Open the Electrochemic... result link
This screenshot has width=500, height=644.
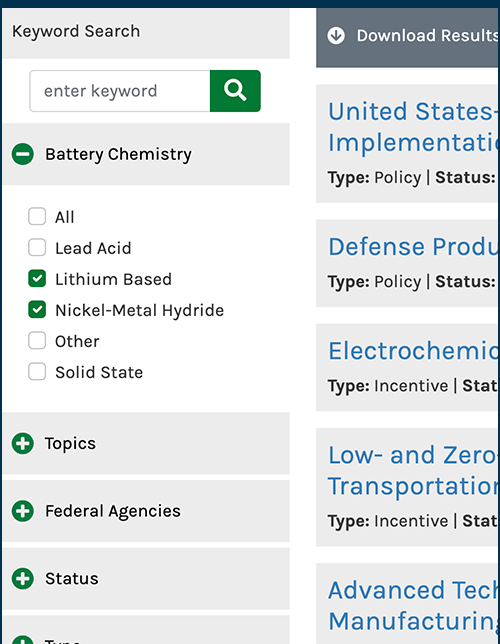pos(414,351)
